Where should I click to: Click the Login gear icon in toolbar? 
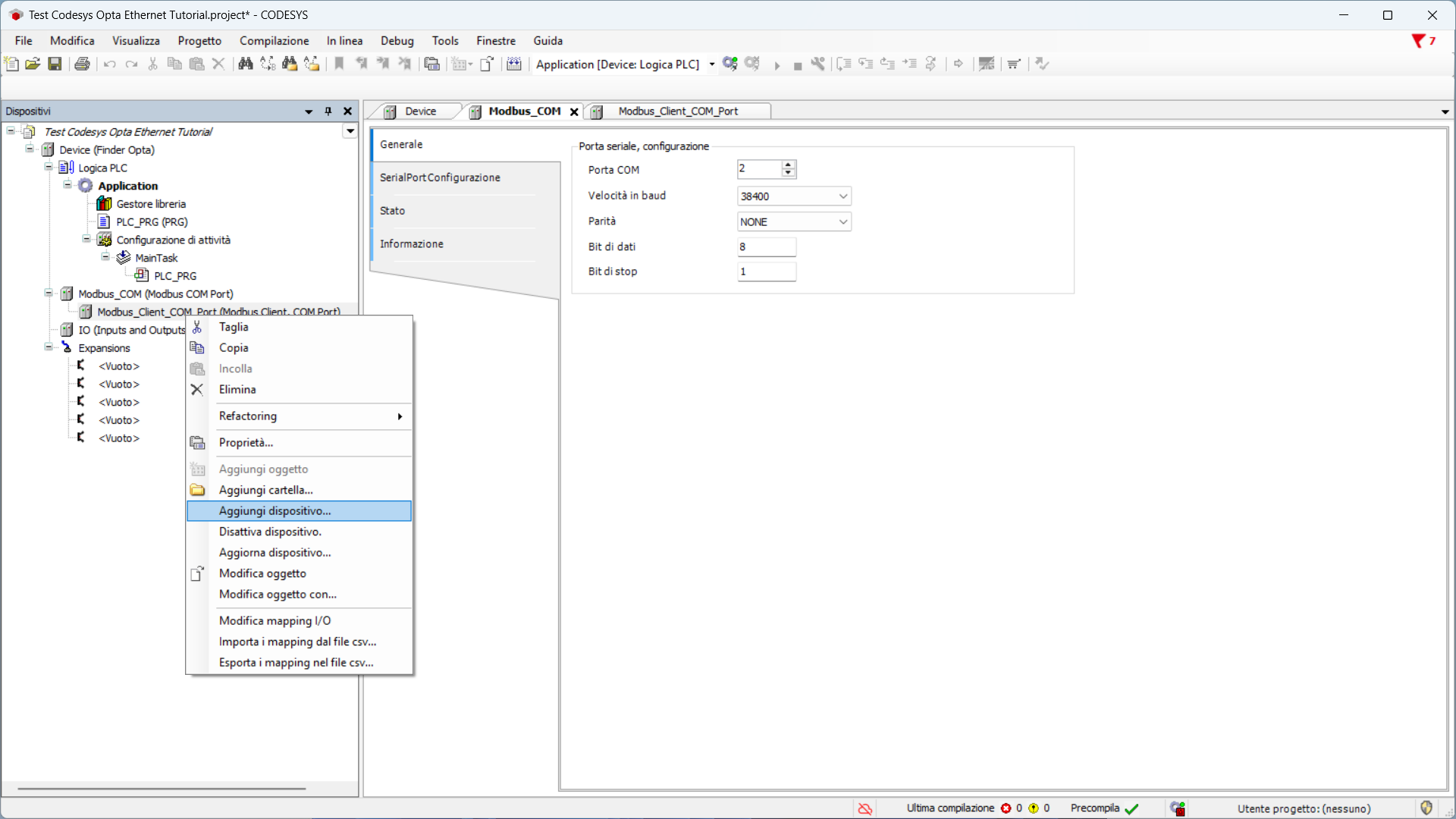point(730,64)
